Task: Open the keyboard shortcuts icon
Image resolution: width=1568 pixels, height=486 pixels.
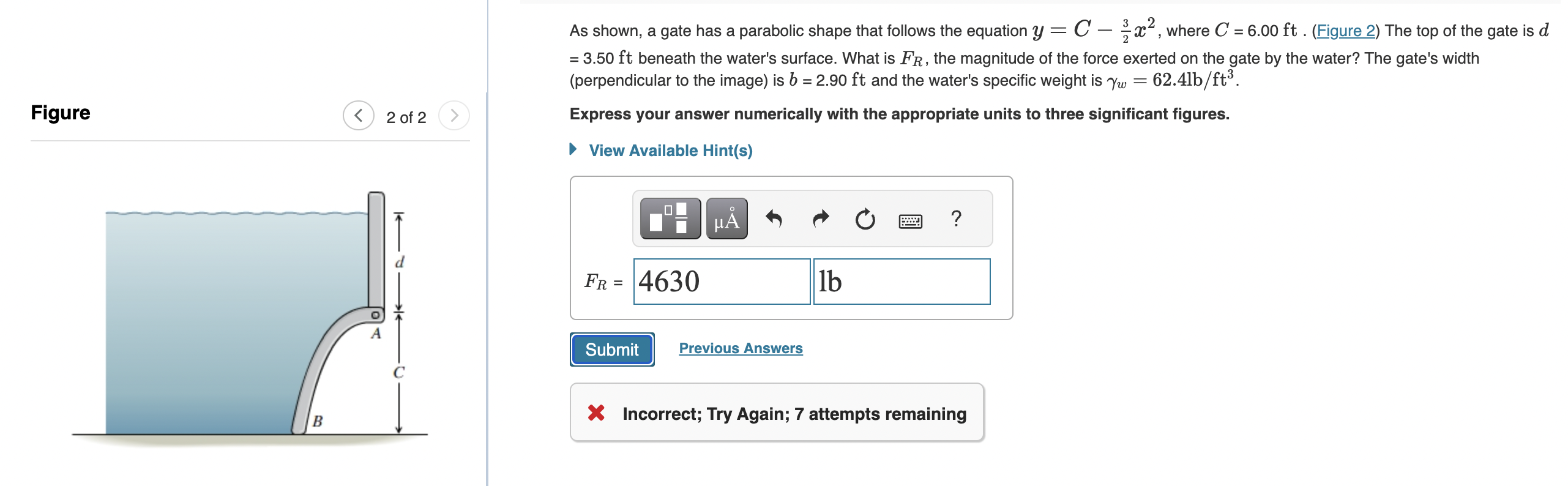Action: (x=909, y=219)
